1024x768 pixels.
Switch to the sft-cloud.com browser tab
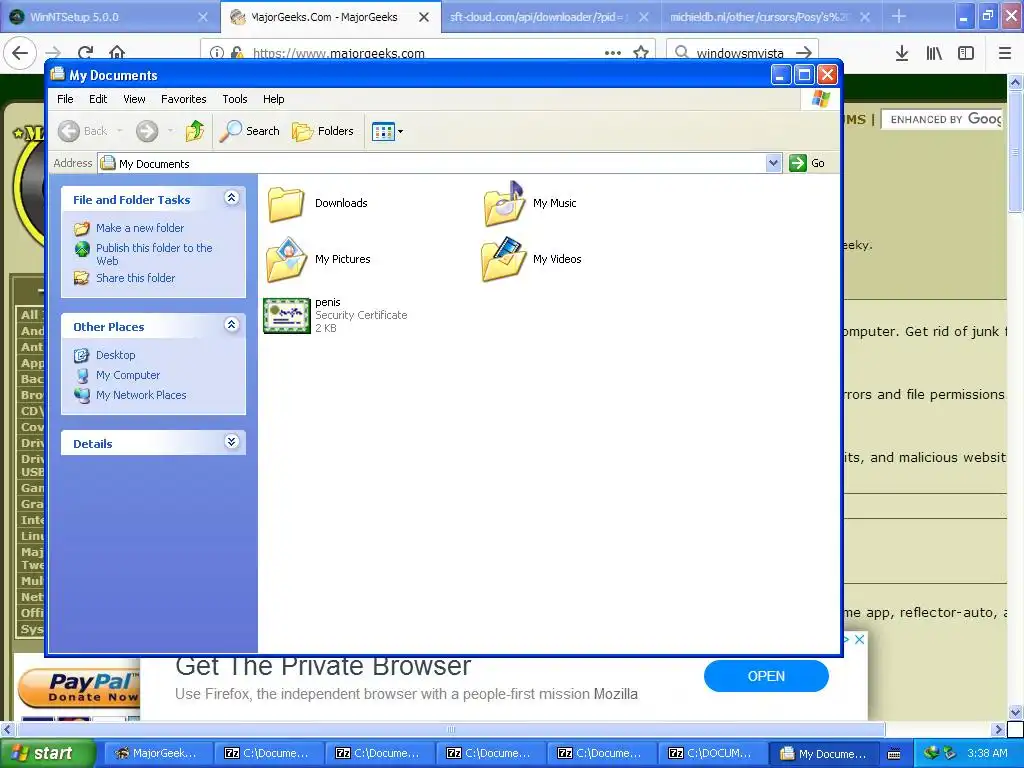549,17
